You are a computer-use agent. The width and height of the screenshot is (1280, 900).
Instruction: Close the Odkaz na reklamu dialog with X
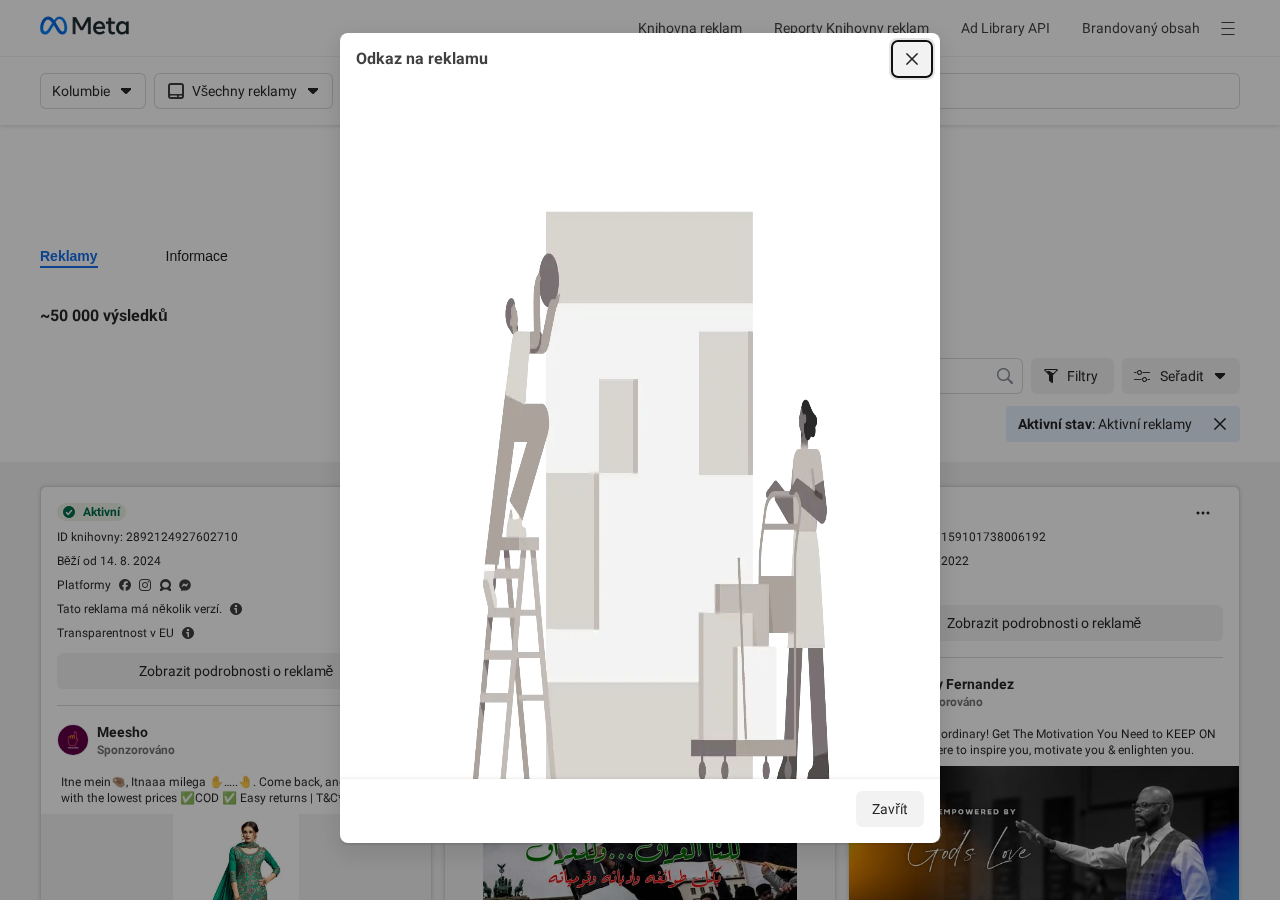click(x=911, y=59)
